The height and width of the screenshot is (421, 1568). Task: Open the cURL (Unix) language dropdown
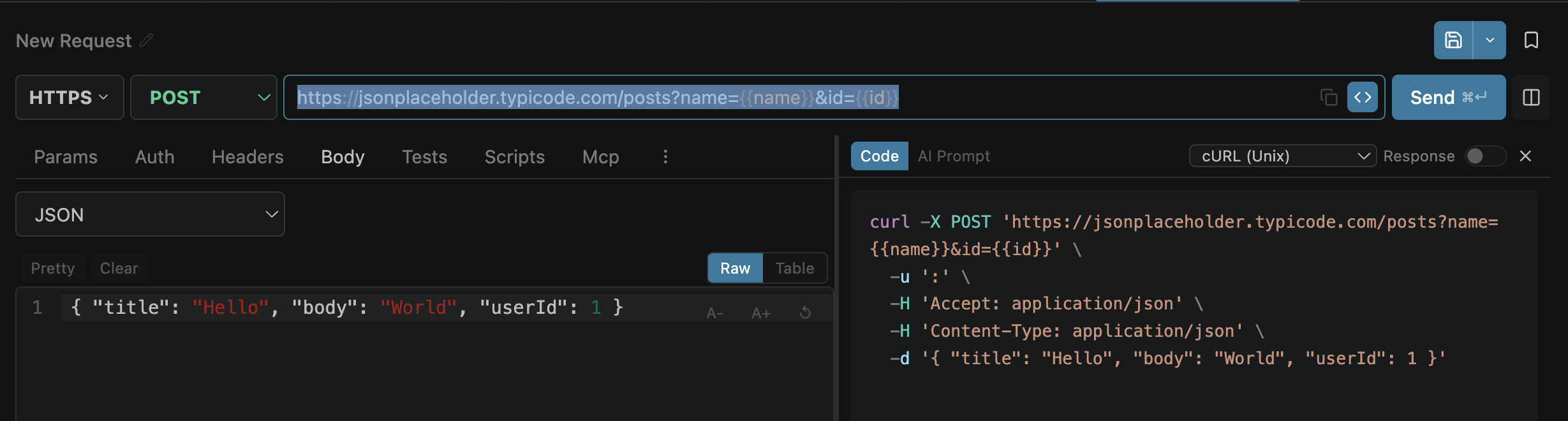(1283, 156)
